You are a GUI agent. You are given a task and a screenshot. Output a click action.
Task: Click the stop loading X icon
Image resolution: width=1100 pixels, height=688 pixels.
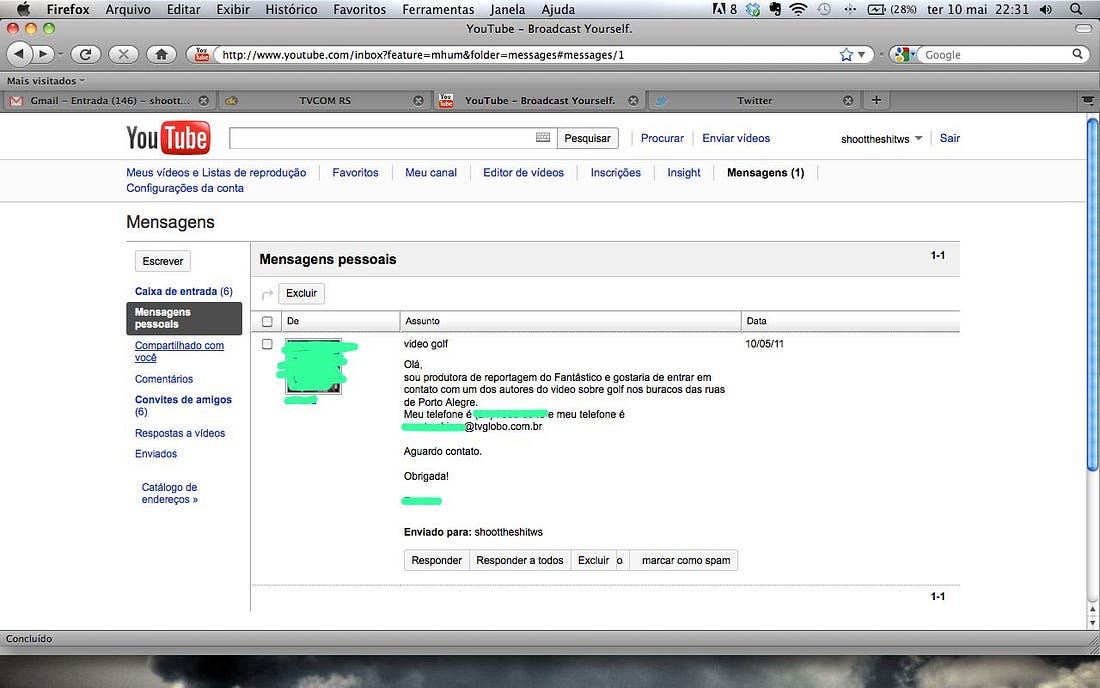point(123,54)
